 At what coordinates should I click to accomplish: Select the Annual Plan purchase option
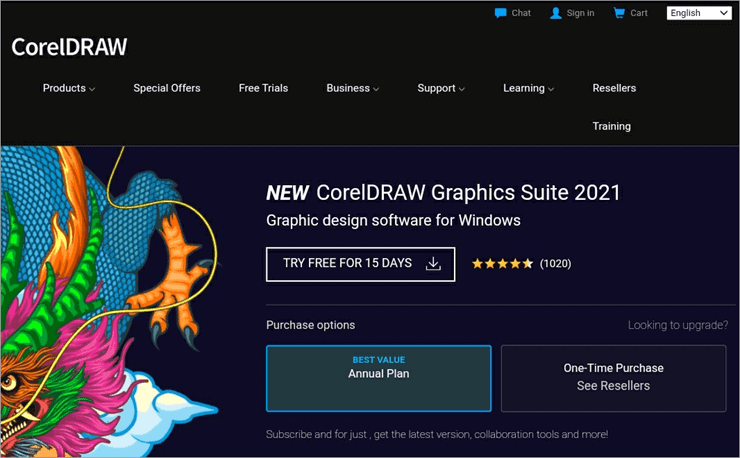(378, 378)
